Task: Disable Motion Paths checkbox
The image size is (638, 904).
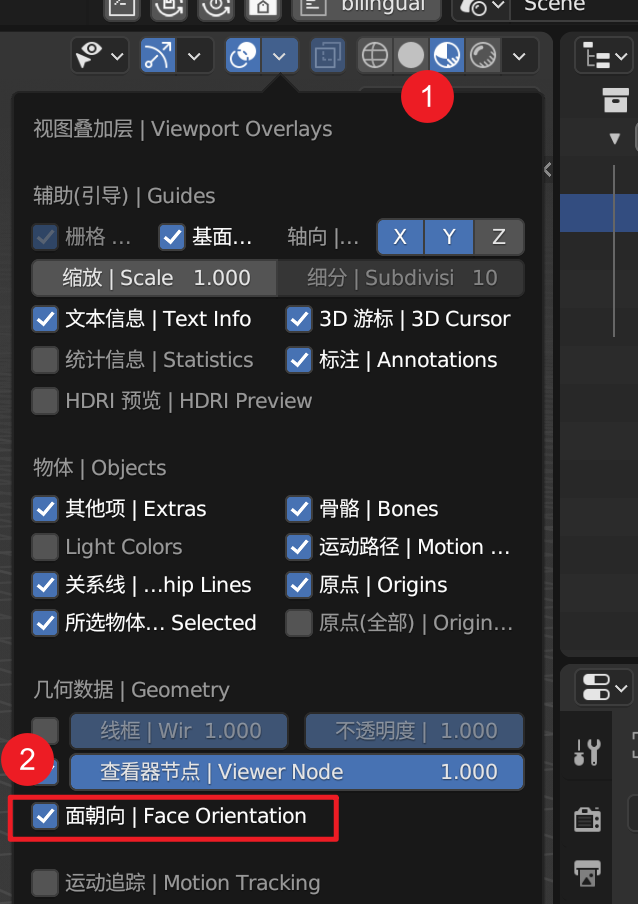Action: point(299,547)
